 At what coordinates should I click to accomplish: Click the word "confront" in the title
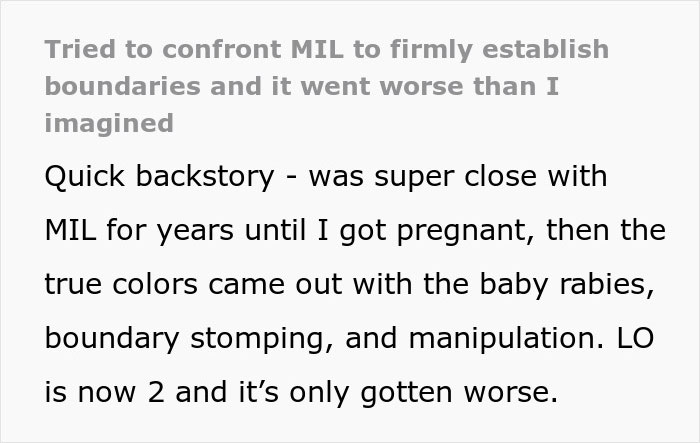(200, 49)
